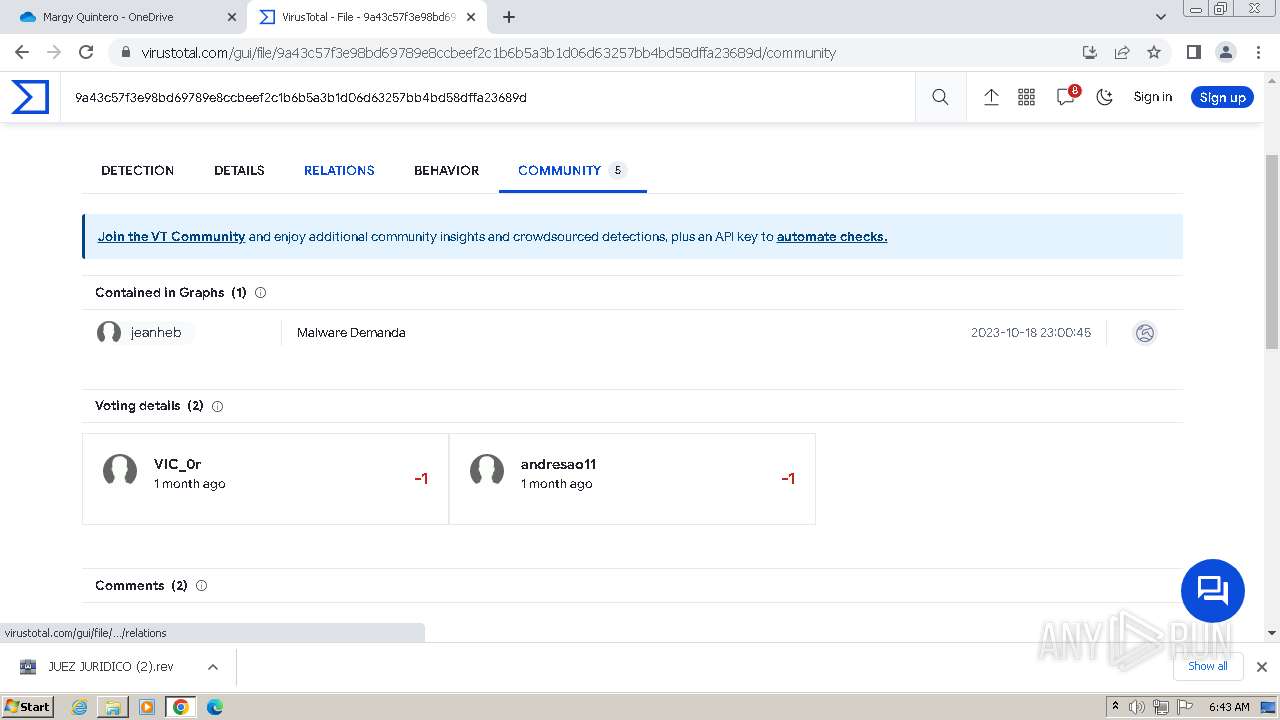Show hidden tray icons arrow
Screen dimensions: 1280x720
coord(1115,707)
